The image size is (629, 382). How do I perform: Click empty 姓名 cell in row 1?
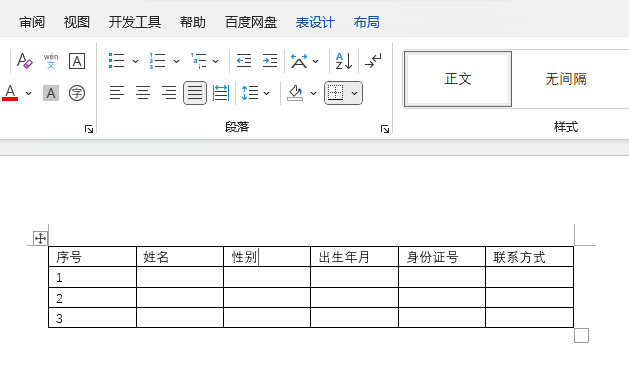[180, 277]
